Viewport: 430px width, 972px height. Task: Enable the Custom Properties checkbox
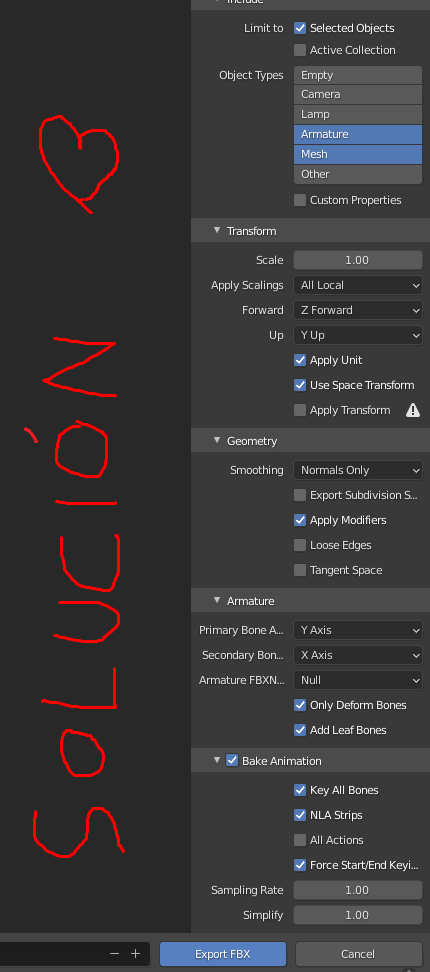pyautogui.click(x=300, y=200)
